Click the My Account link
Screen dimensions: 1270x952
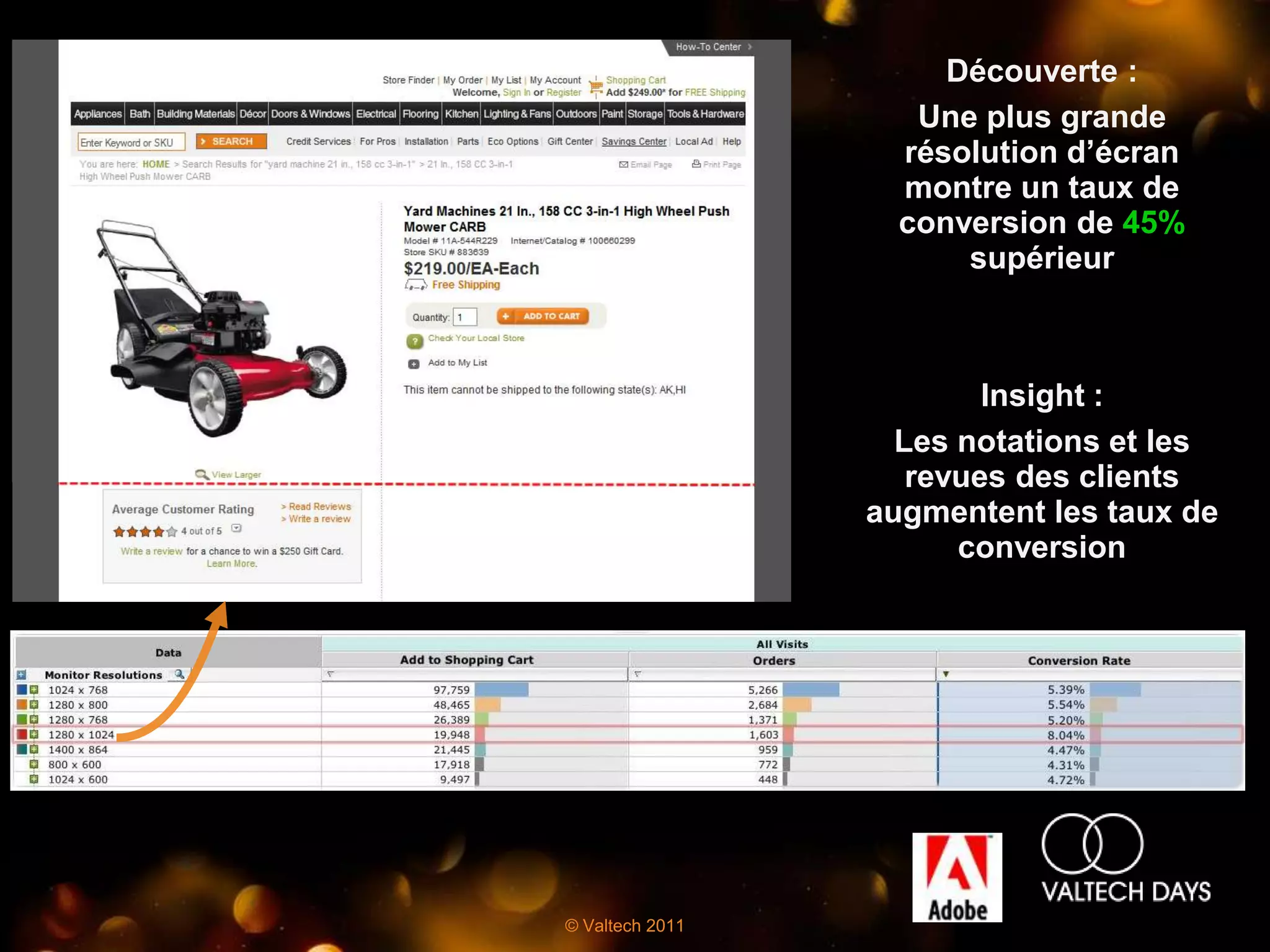point(555,80)
